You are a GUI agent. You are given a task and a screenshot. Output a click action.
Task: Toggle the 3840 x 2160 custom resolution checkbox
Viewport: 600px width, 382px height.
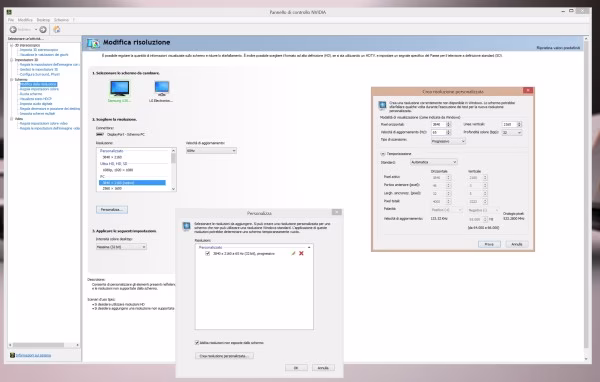pyautogui.click(x=208, y=253)
